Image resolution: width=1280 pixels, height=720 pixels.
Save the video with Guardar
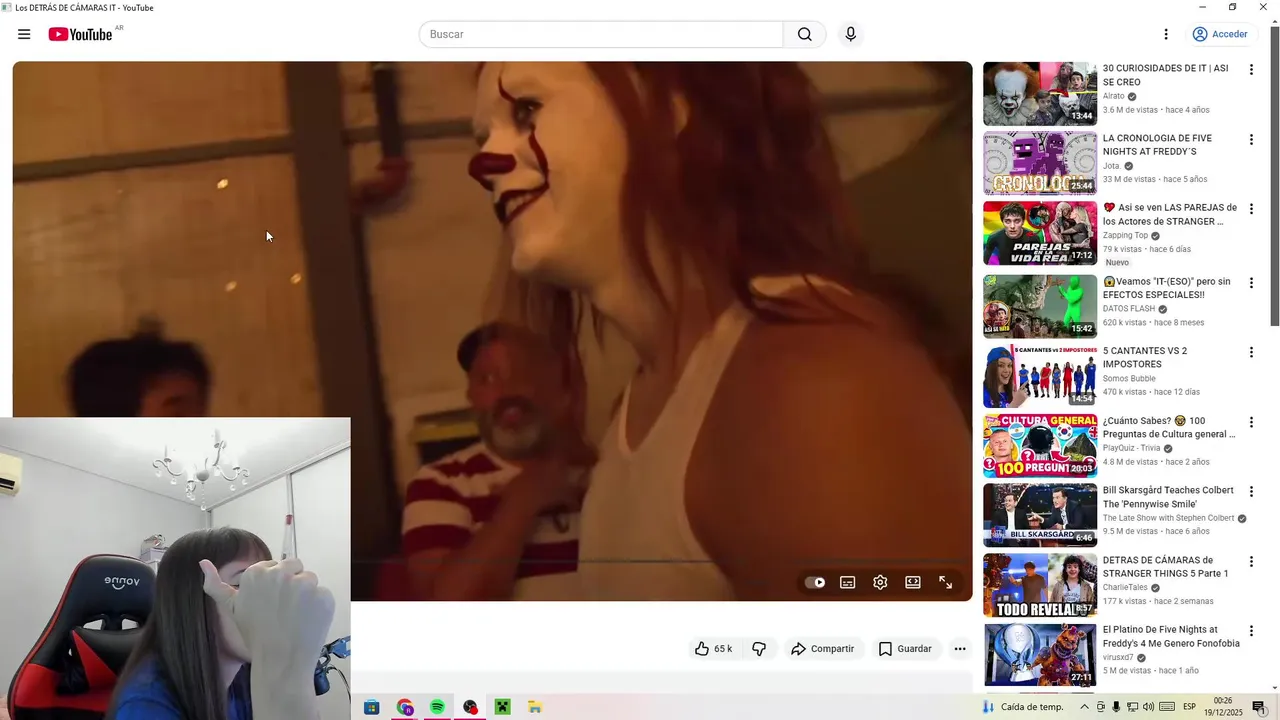point(905,649)
